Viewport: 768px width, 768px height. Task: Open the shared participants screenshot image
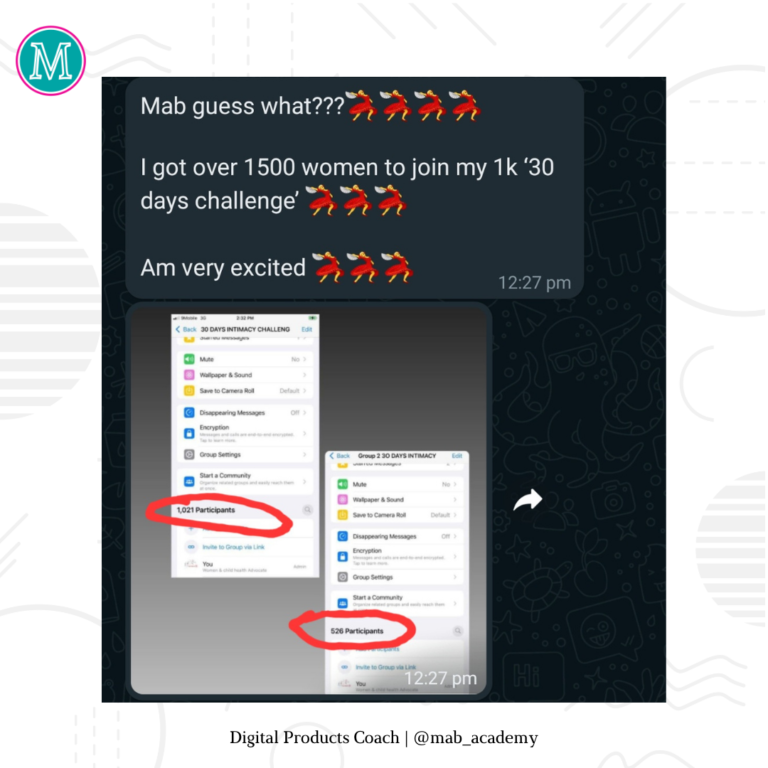click(x=311, y=500)
